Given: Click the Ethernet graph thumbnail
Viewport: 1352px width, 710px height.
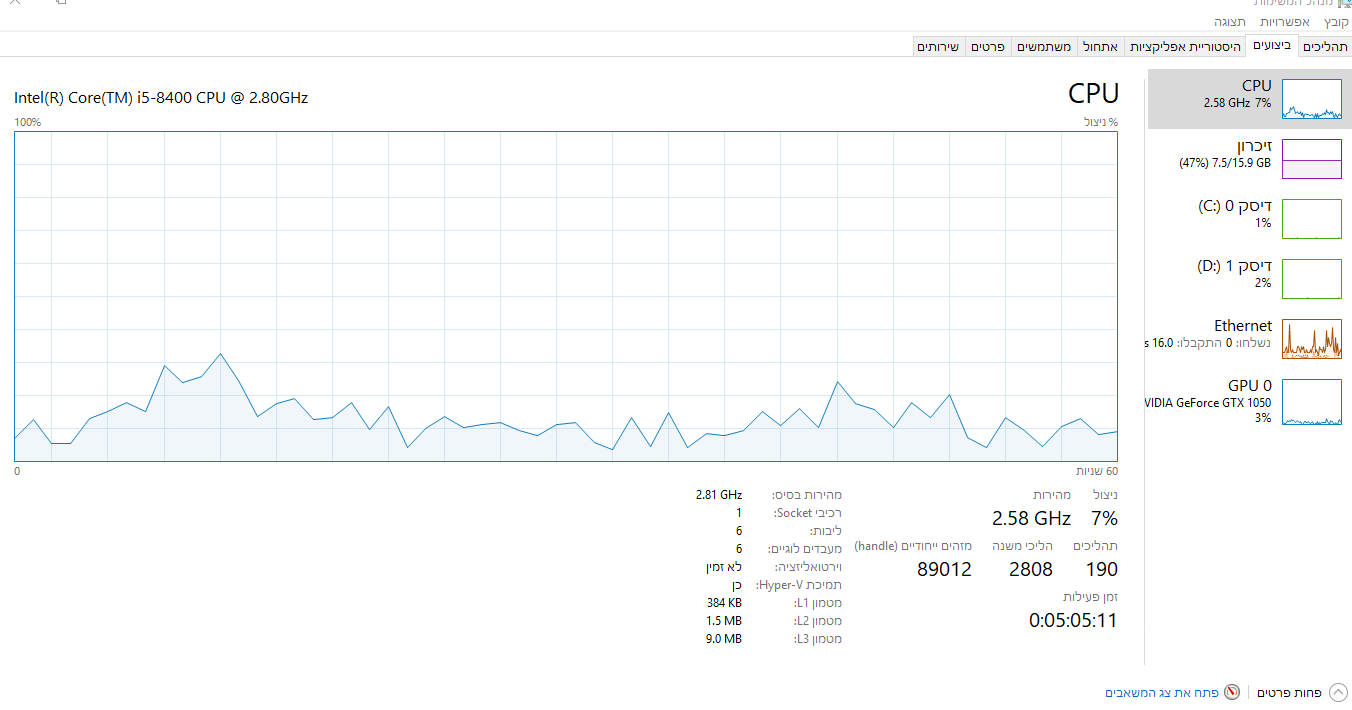Looking at the screenshot, I should 1311,339.
